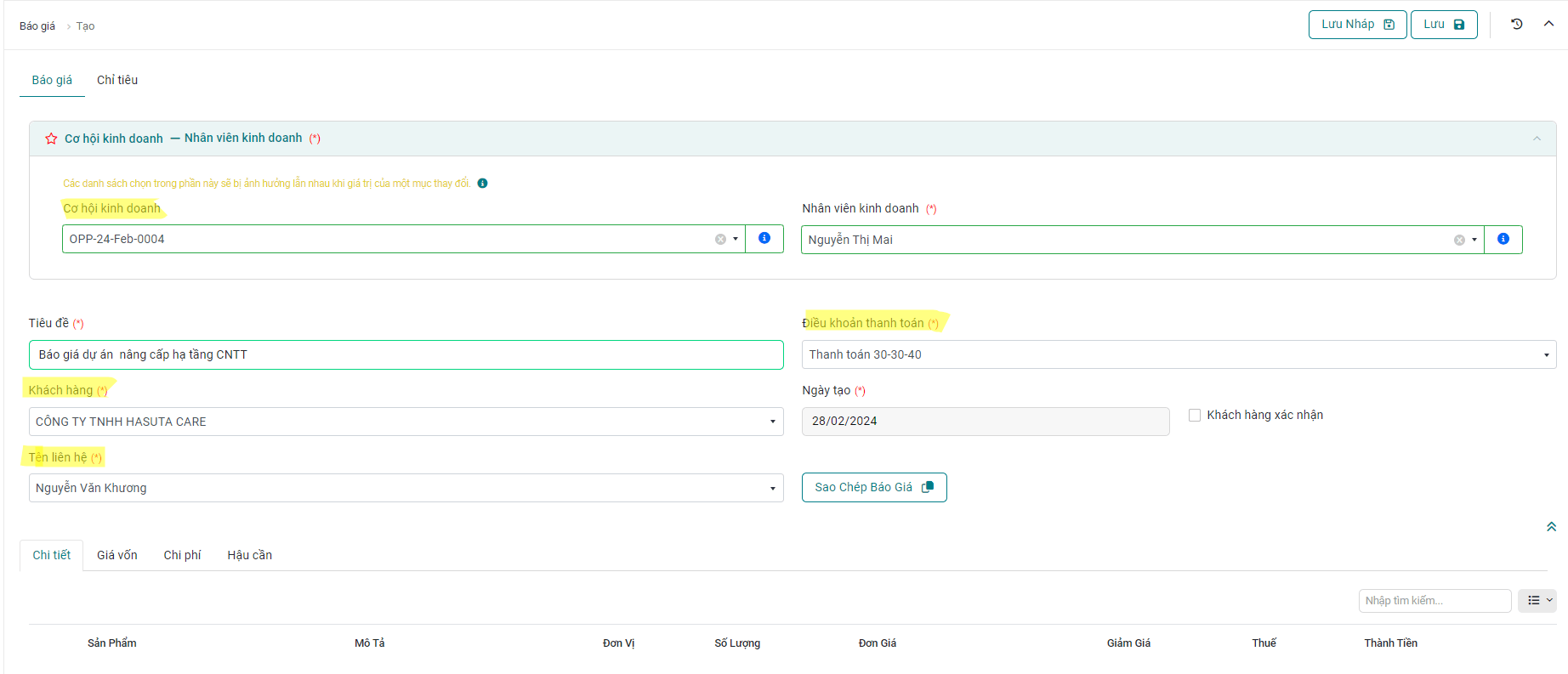The width and height of the screenshot is (1568, 674).
Task: Click the double-chevron collapse icon above table
Action: pyautogui.click(x=1551, y=527)
